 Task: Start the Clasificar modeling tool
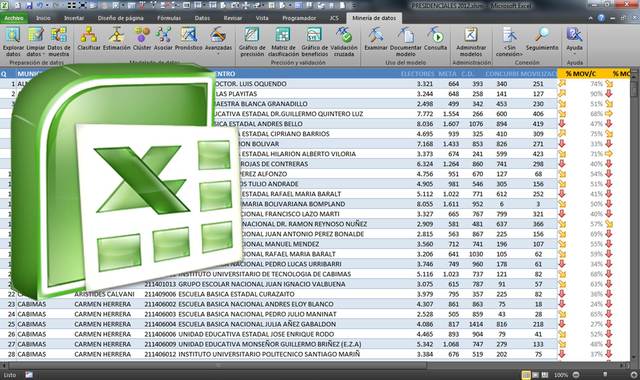click(x=89, y=39)
